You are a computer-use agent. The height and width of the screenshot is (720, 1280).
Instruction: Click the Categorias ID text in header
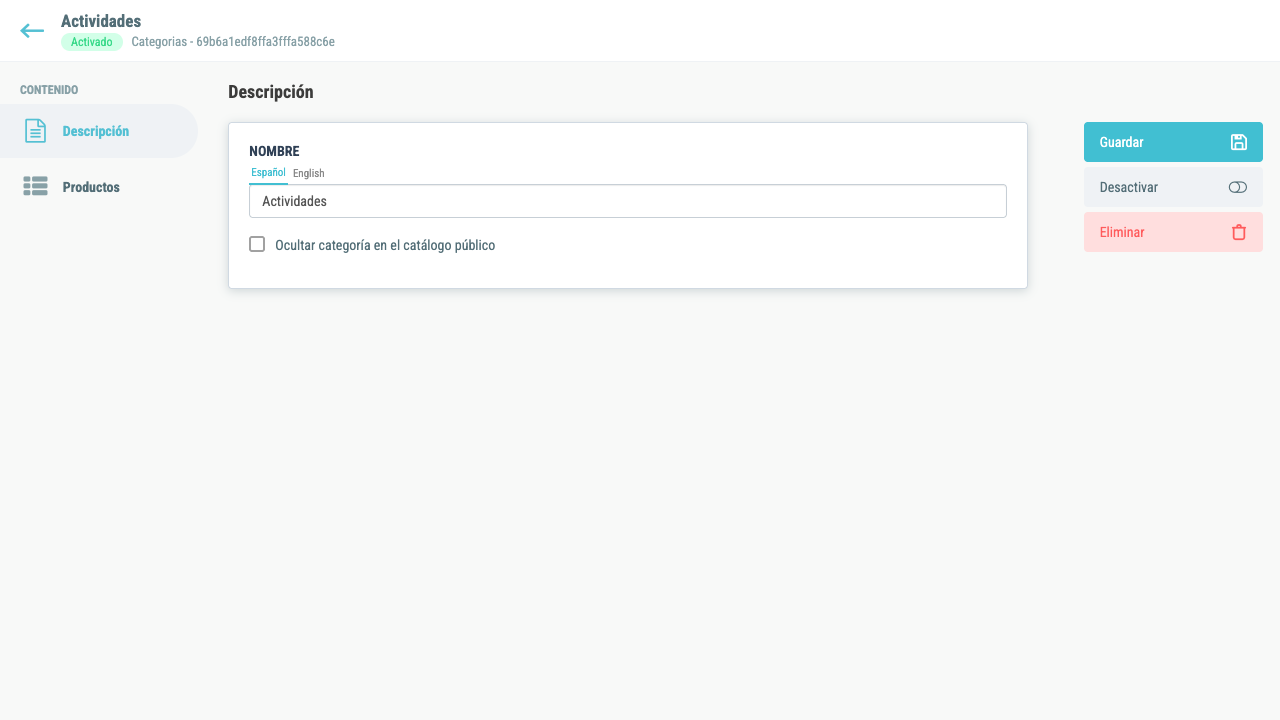233,42
